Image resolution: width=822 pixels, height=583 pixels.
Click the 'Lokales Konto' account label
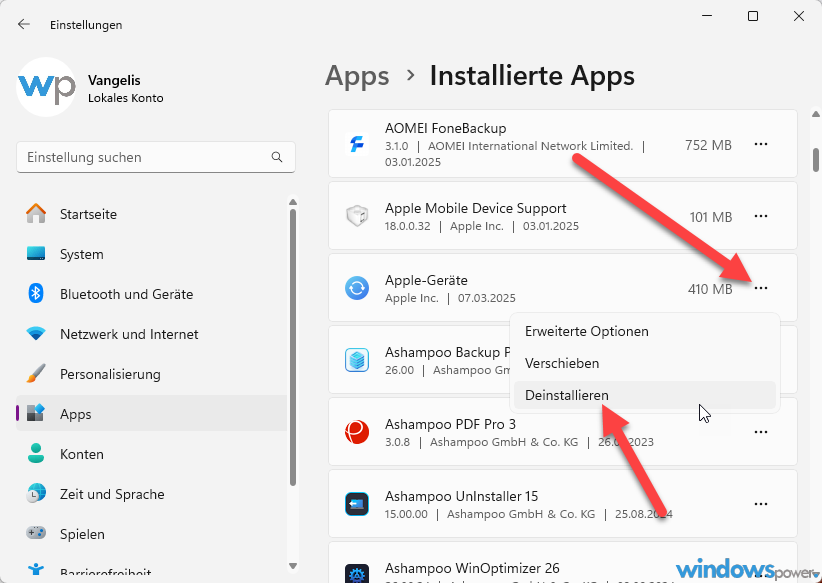[126, 98]
